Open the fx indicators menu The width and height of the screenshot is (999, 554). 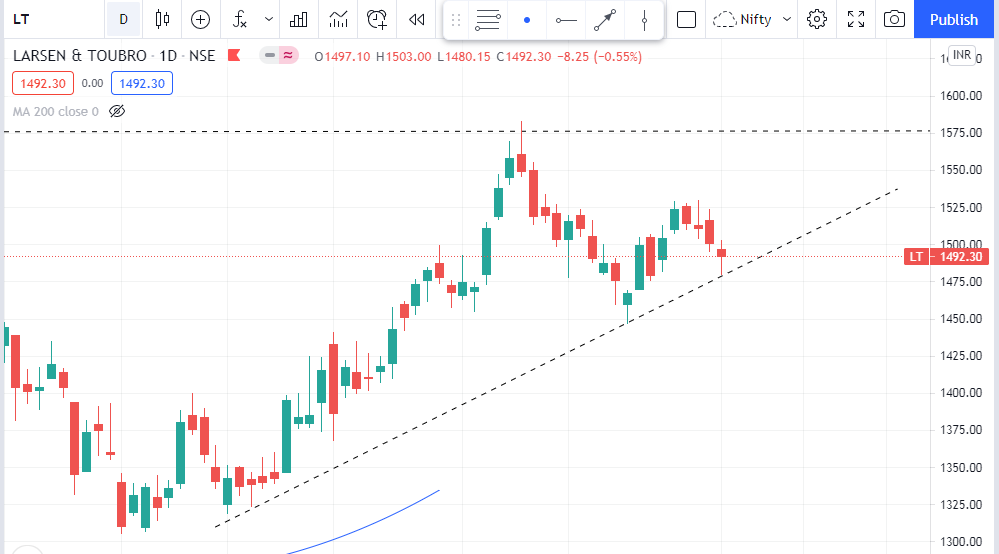click(240, 19)
